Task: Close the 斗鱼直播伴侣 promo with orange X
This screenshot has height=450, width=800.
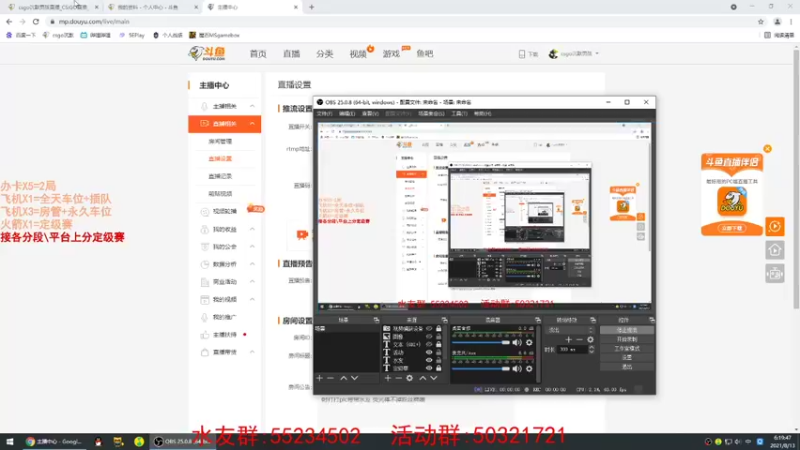Action: point(767,149)
